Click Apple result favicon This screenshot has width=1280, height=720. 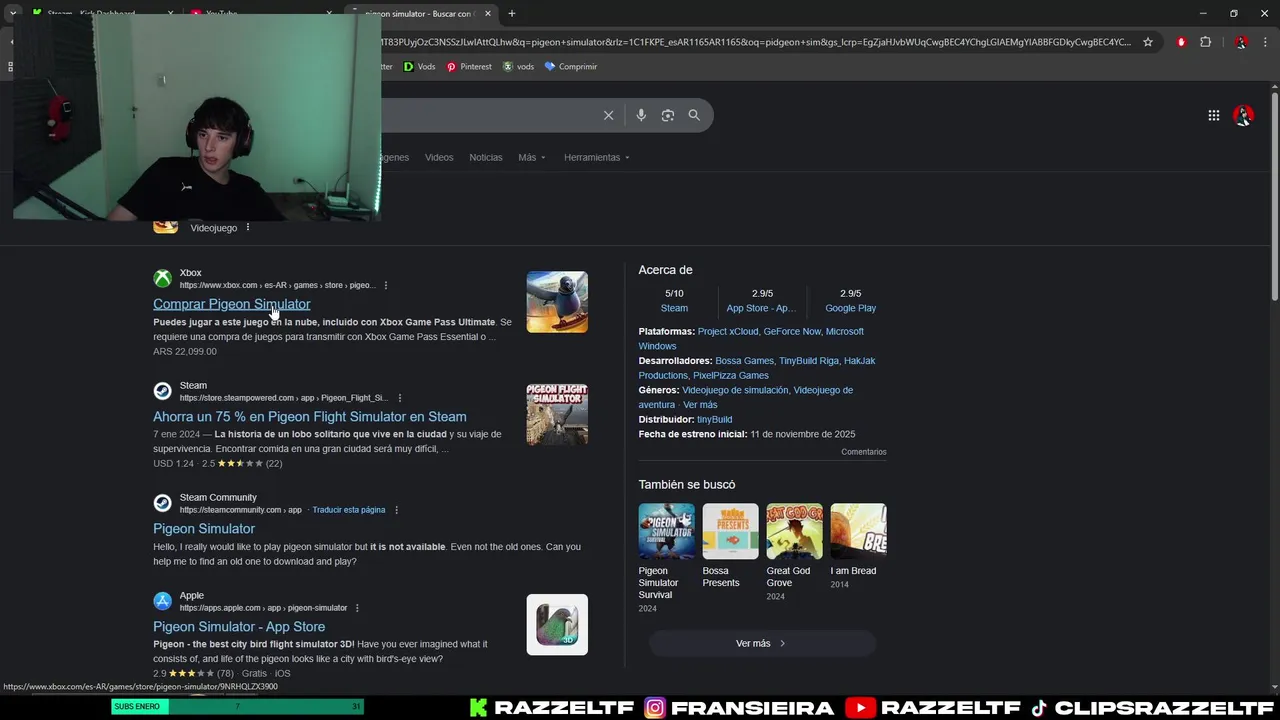pos(162,601)
